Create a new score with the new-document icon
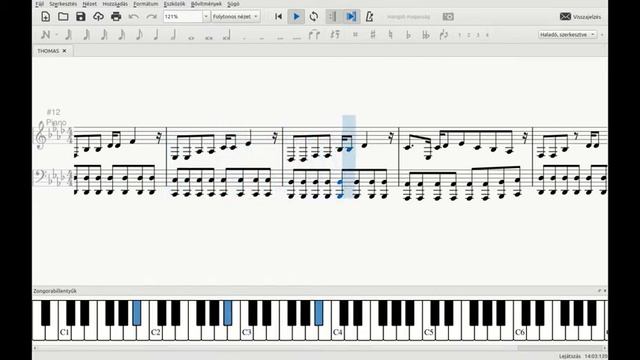Viewport: 640px width, 360px height. point(46,17)
